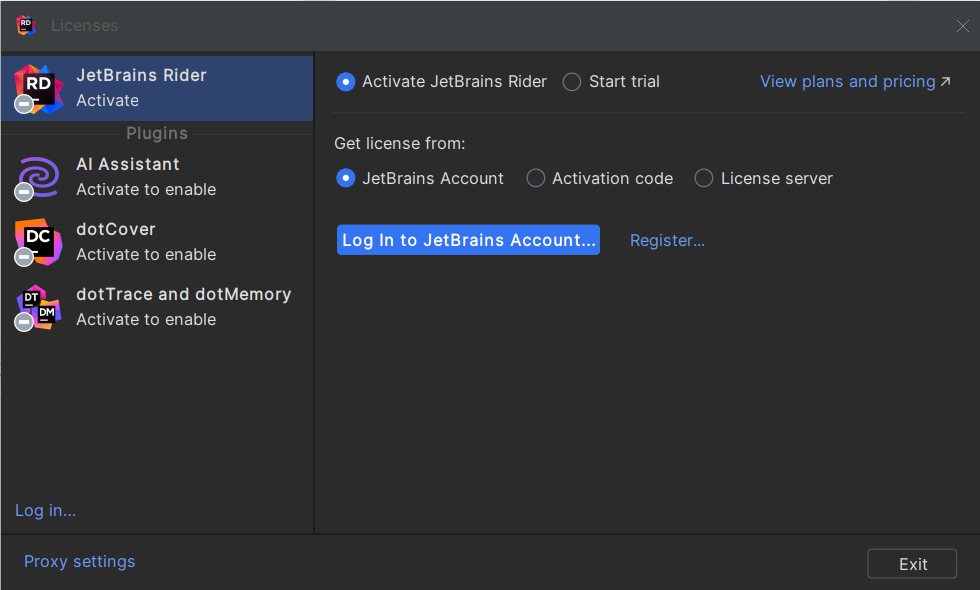Open View plans and pricing link

pos(855,82)
